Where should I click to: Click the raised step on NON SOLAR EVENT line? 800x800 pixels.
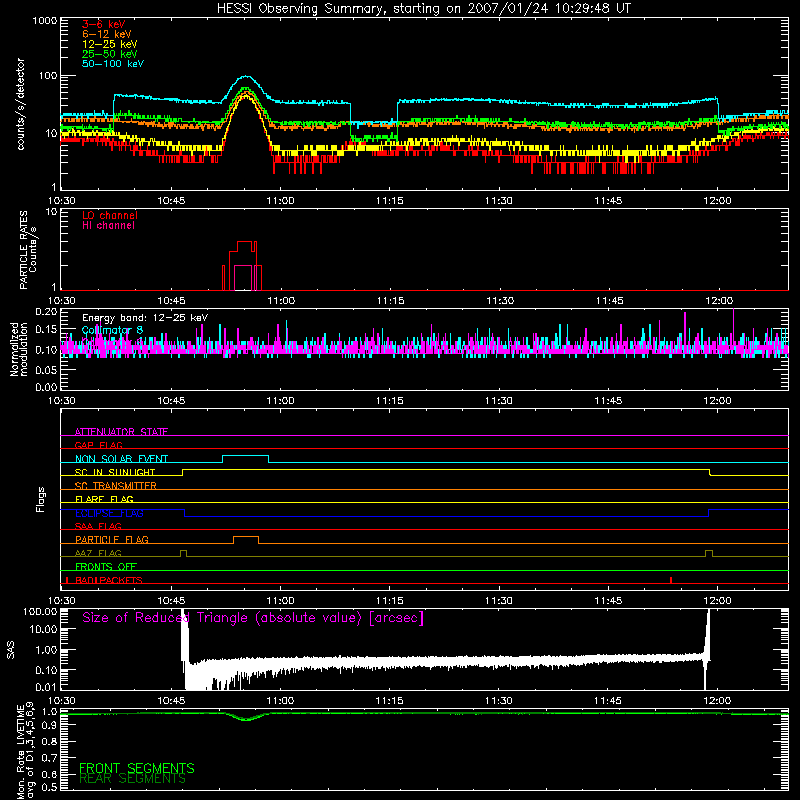tap(245, 456)
